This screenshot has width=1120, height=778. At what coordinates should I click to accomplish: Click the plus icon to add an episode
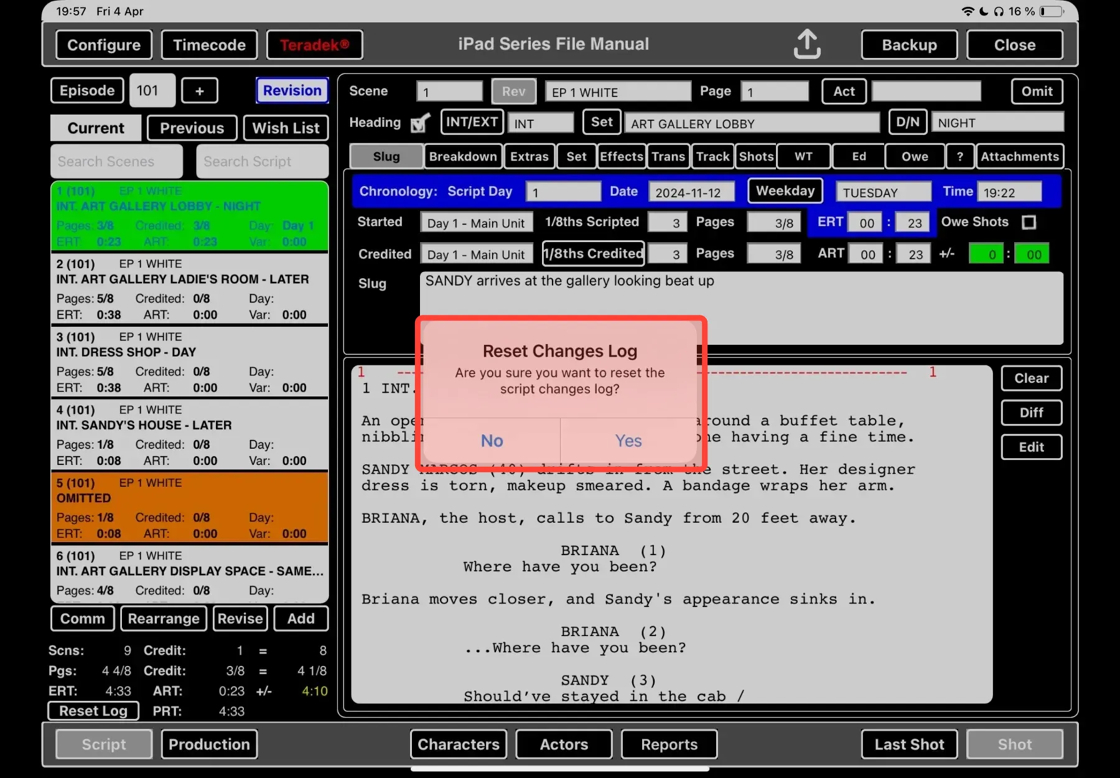pos(199,91)
